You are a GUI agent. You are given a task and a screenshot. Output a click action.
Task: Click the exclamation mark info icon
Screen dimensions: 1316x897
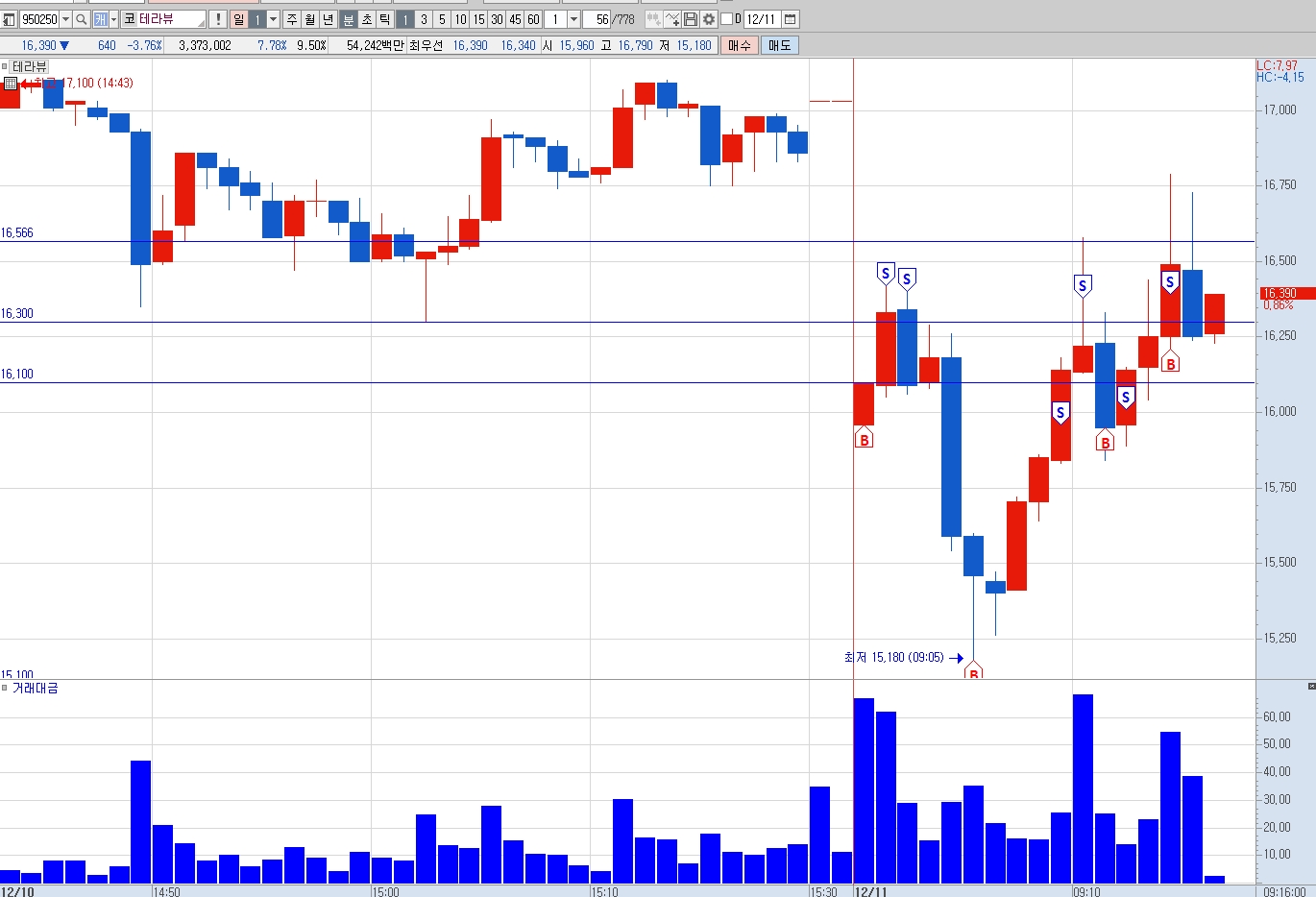pos(218,19)
